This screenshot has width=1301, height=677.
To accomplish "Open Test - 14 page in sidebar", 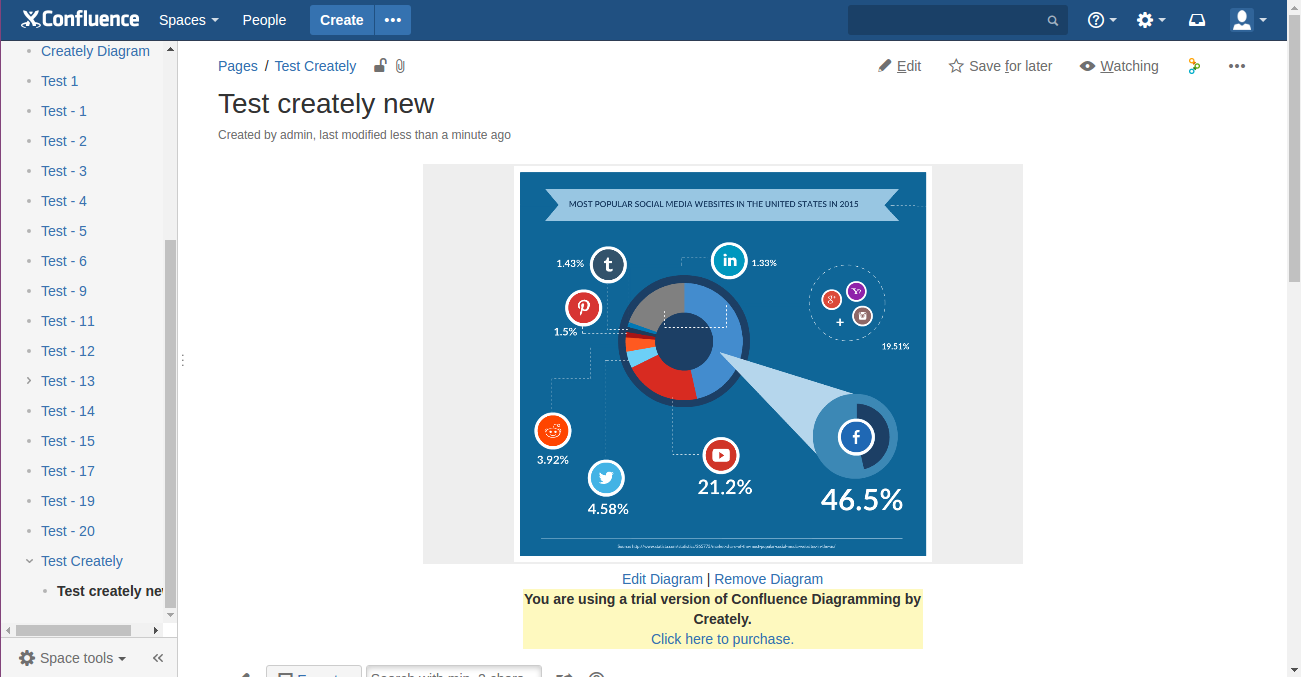I will (x=68, y=411).
